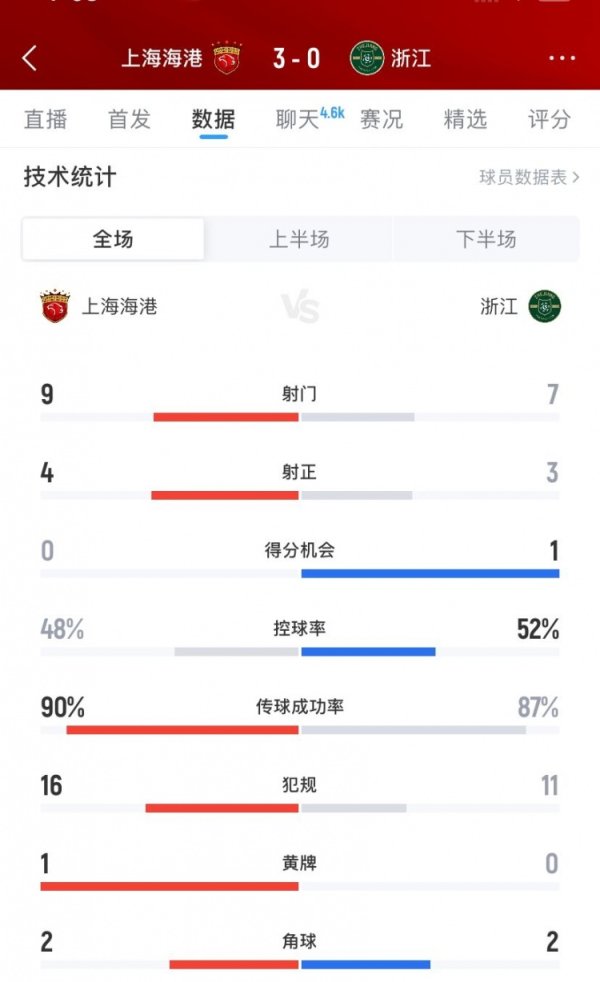
Task: Click the 控球率 possession bar
Action: [x=300, y=651]
